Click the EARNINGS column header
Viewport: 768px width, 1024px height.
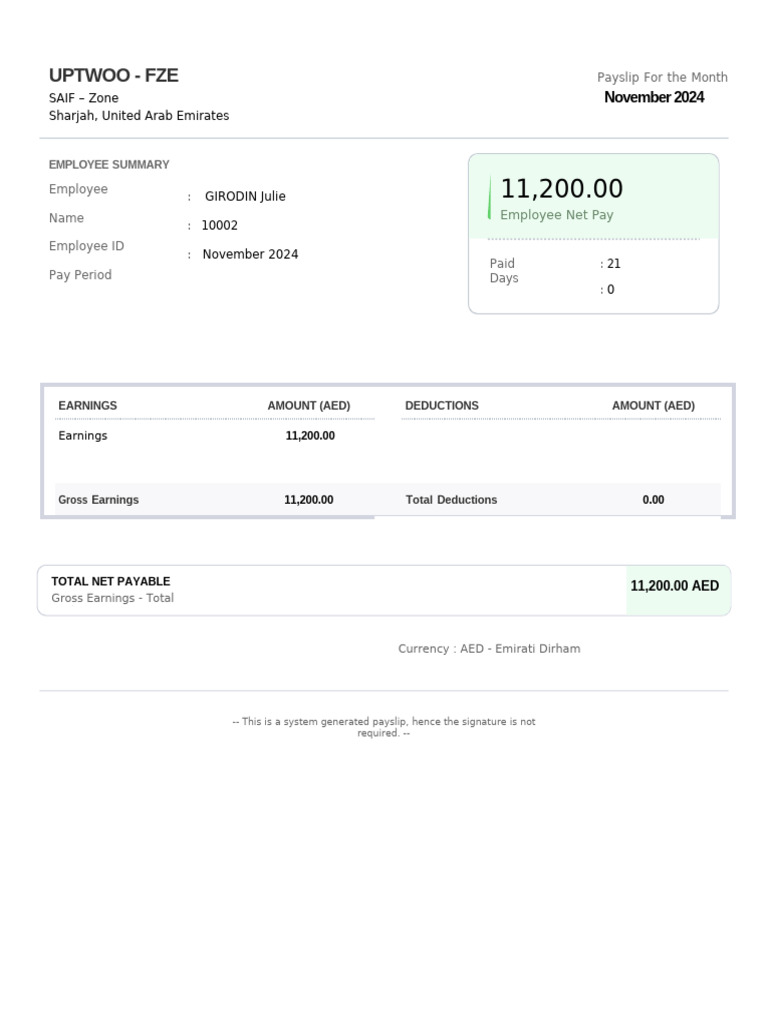pyautogui.click(x=88, y=406)
